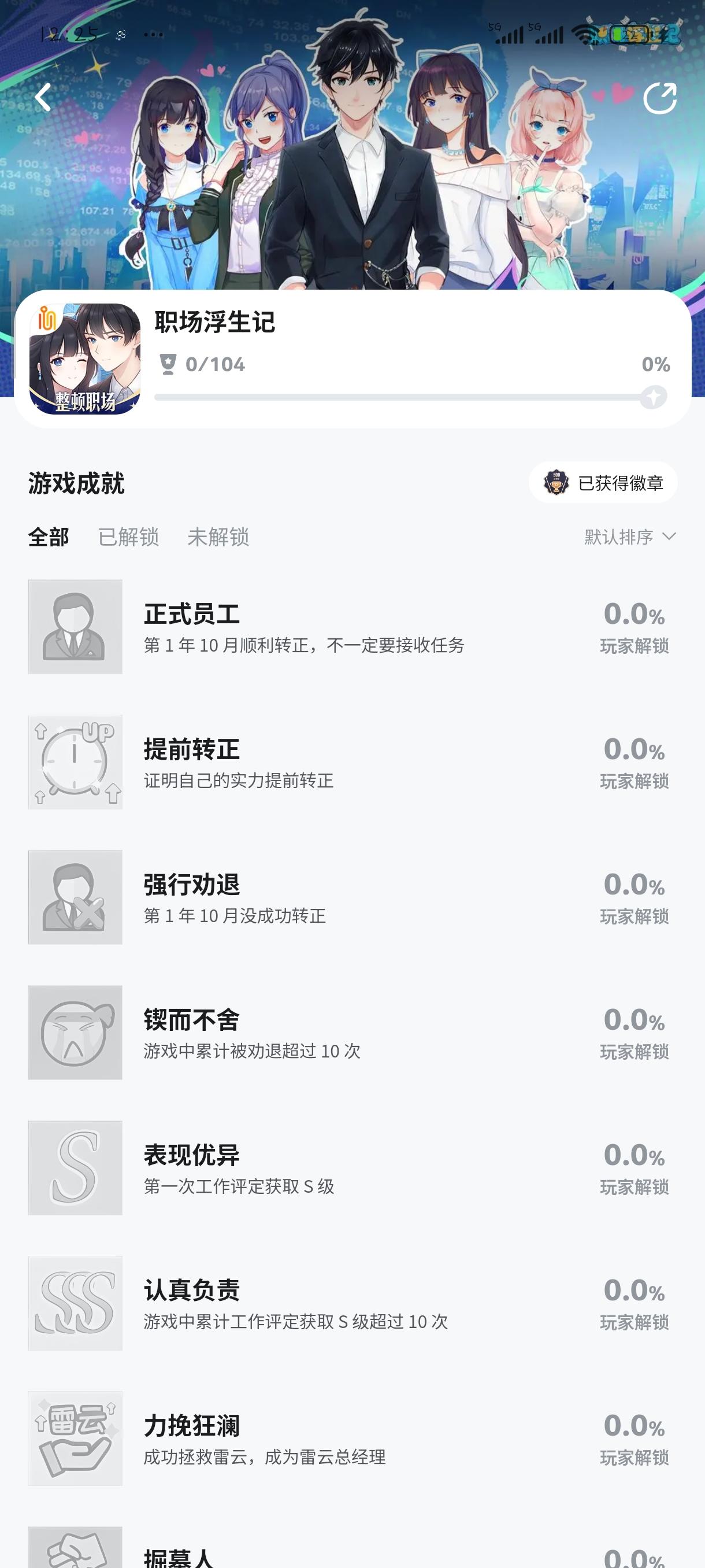This screenshot has width=705, height=1568.
Task: Open the 职场浮生记 game app icon
Action: click(x=84, y=359)
